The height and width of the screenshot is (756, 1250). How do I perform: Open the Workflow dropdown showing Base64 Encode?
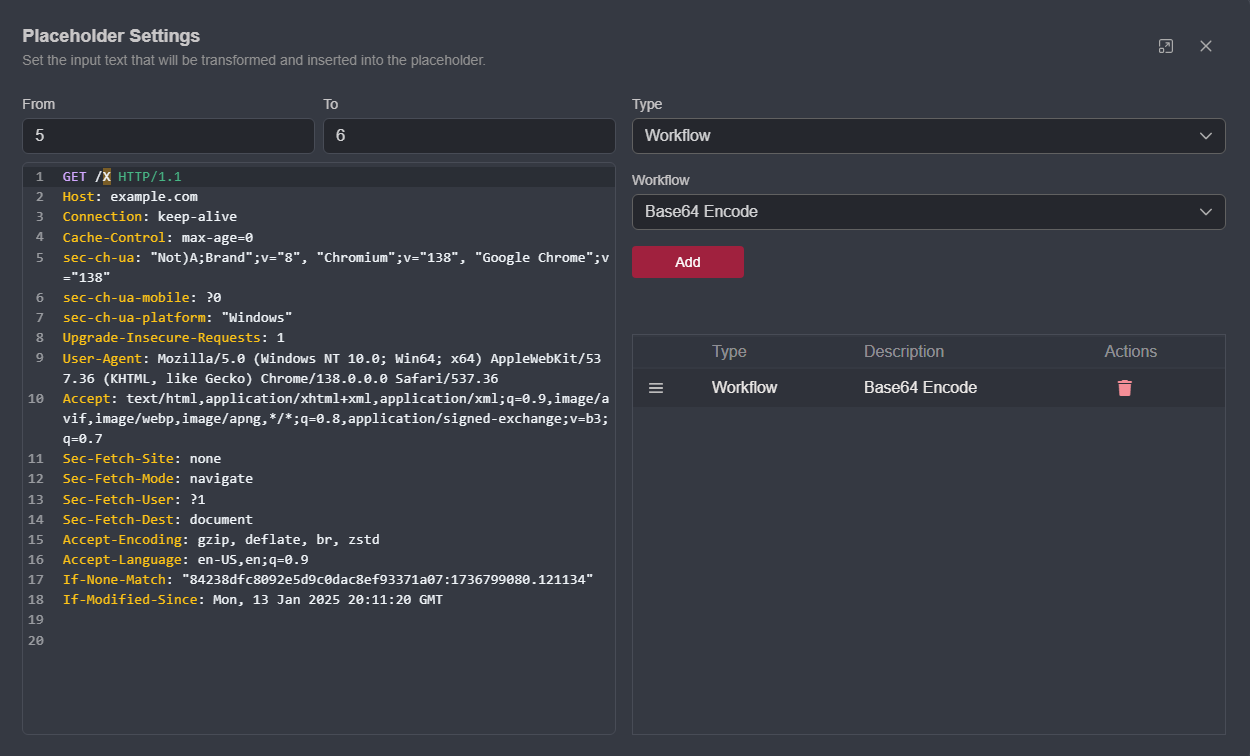[928, 212]
